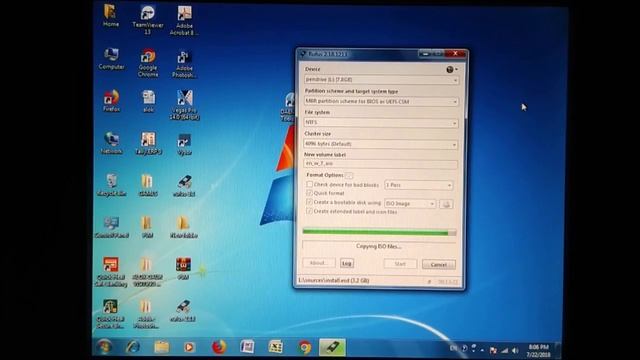Click the green progress bar in Rufus
Screen dimensions: 640x360
click(379, 233)
